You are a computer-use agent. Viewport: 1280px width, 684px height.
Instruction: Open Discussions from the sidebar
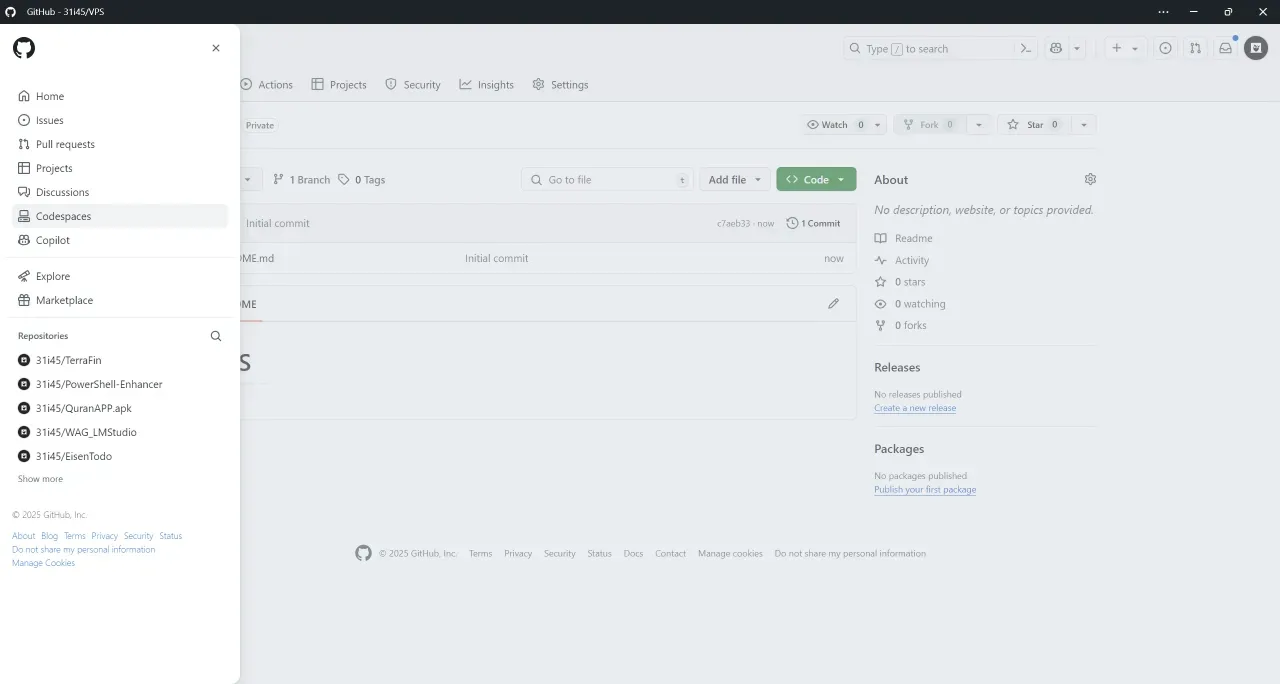120,192
